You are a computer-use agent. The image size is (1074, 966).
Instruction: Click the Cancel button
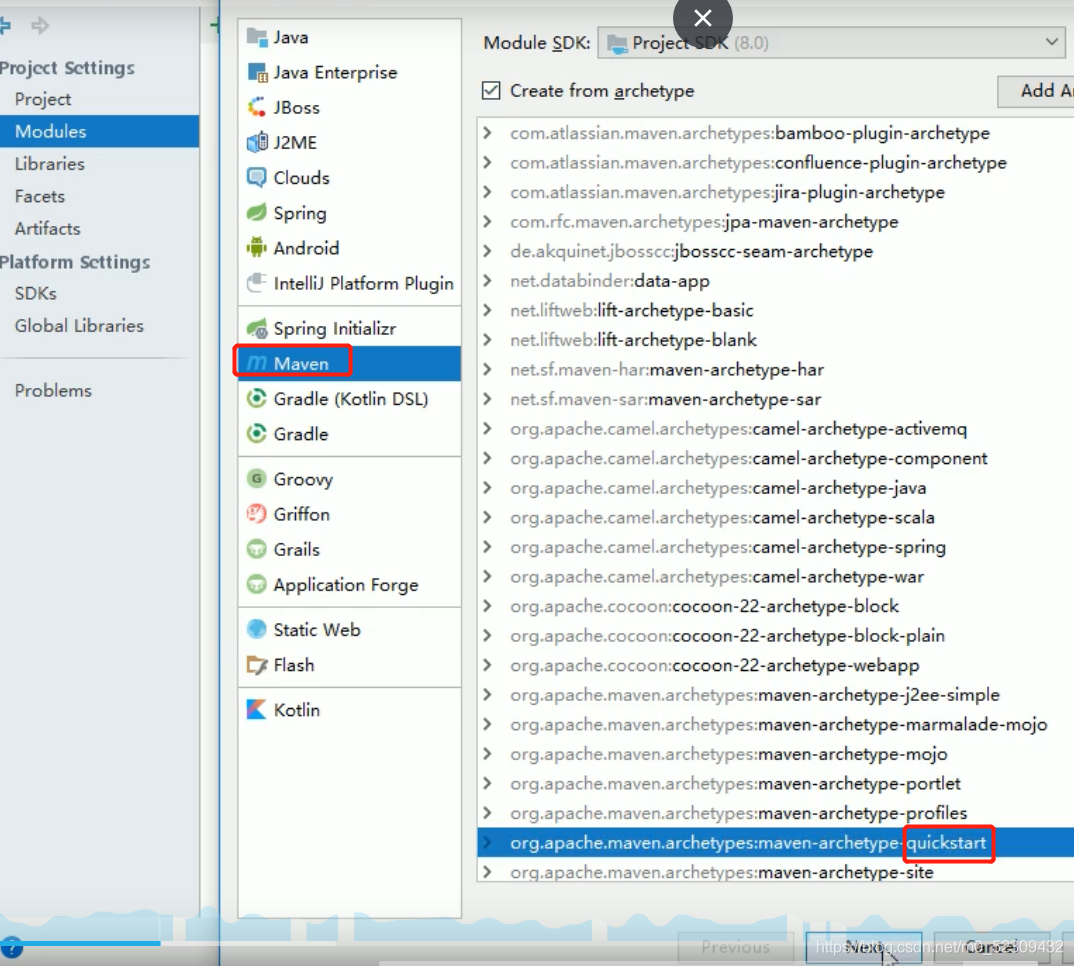[992, 947]
